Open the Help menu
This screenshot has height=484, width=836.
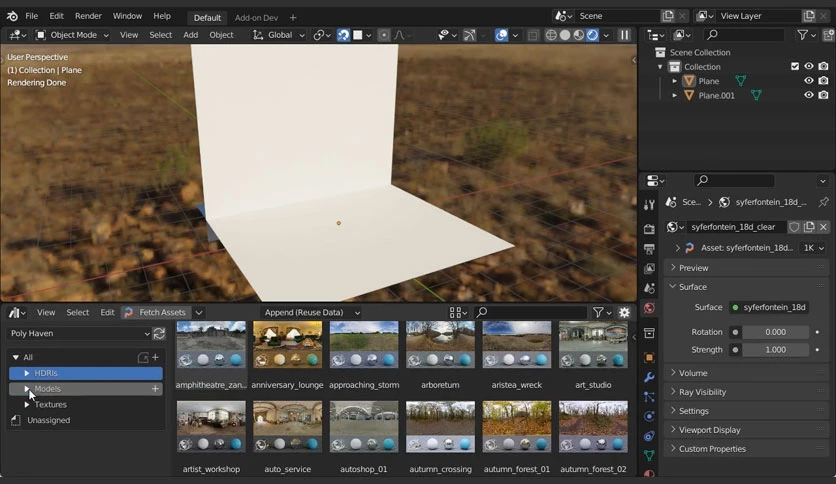click(162, 16)
